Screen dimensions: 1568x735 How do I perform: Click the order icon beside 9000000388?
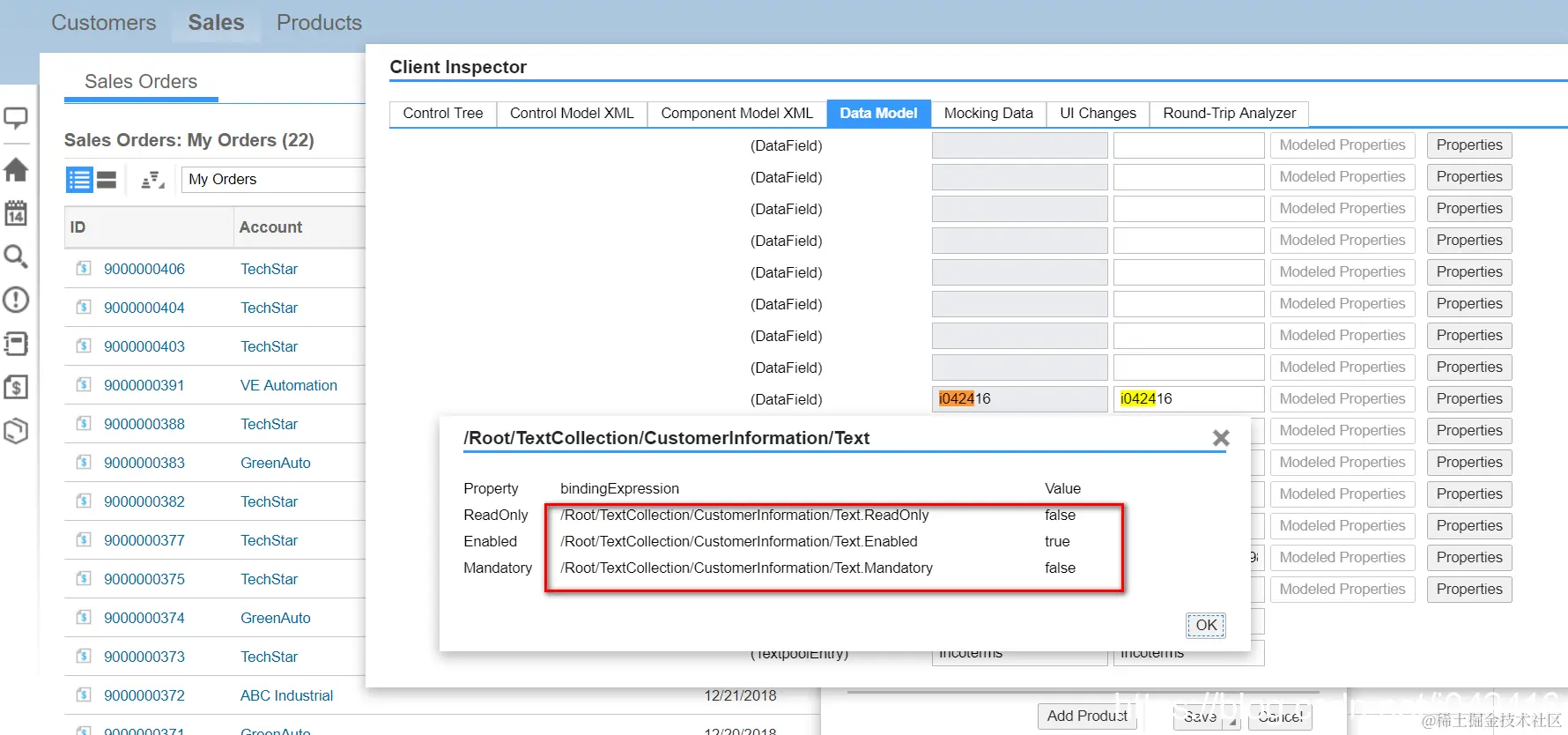[84, 423]
